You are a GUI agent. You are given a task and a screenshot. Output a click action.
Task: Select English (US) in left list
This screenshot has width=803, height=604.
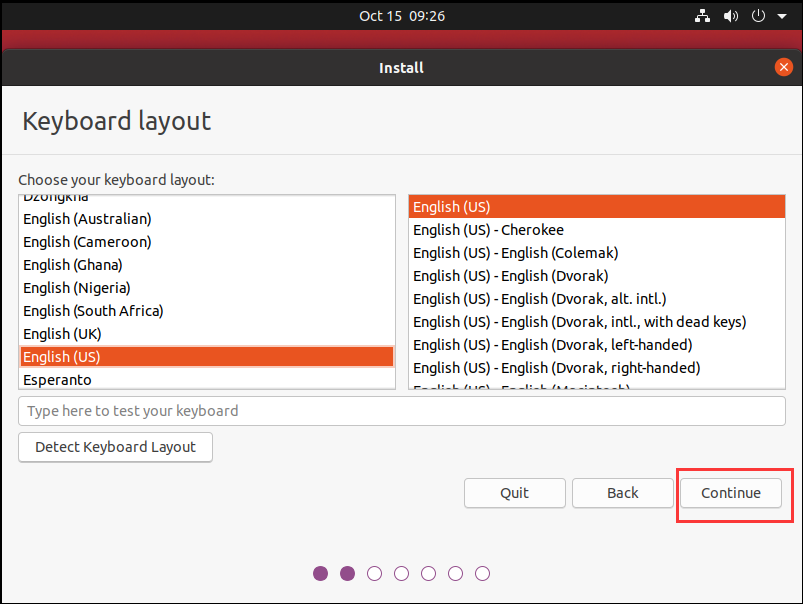pyautogui.click(x=207, y=357)
